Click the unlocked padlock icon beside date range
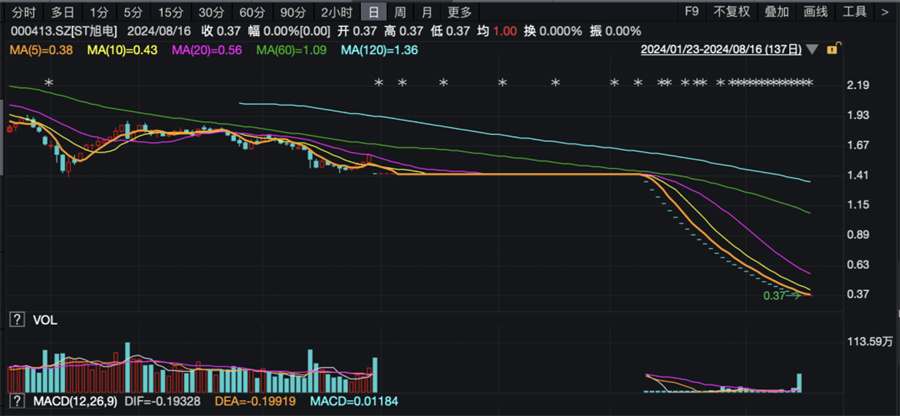The height and width of the screenshot is (416, 900). click(831, 50)
